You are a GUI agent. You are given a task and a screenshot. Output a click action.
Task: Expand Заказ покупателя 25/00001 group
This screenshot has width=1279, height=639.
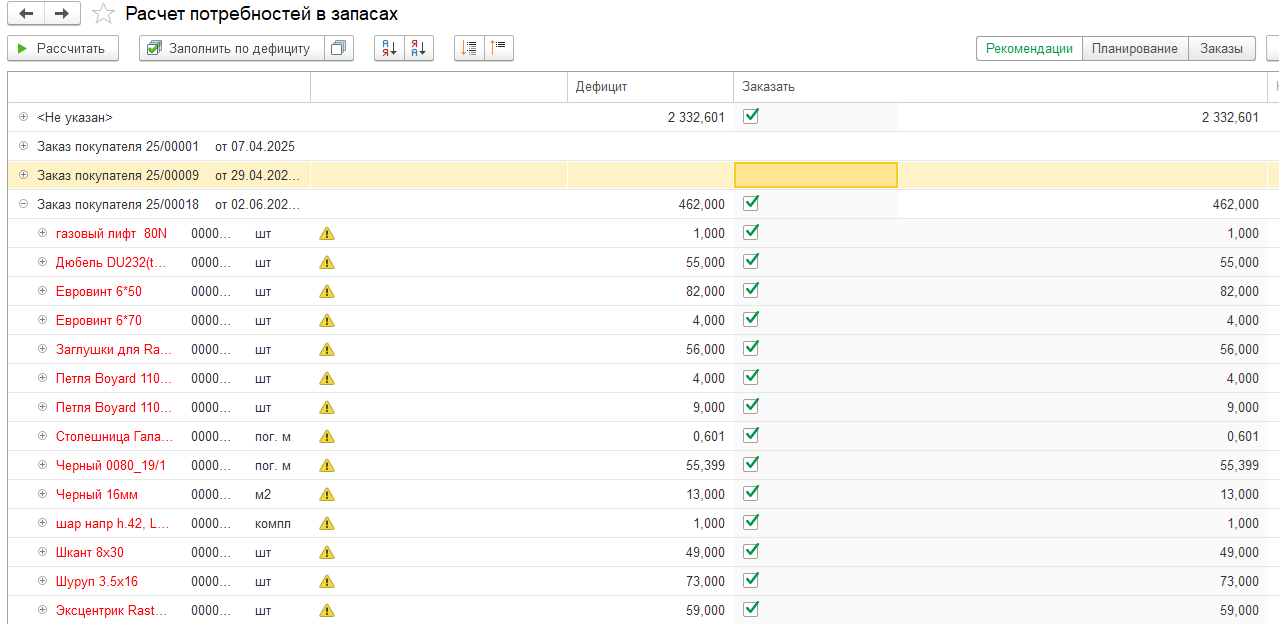(23, 146)
